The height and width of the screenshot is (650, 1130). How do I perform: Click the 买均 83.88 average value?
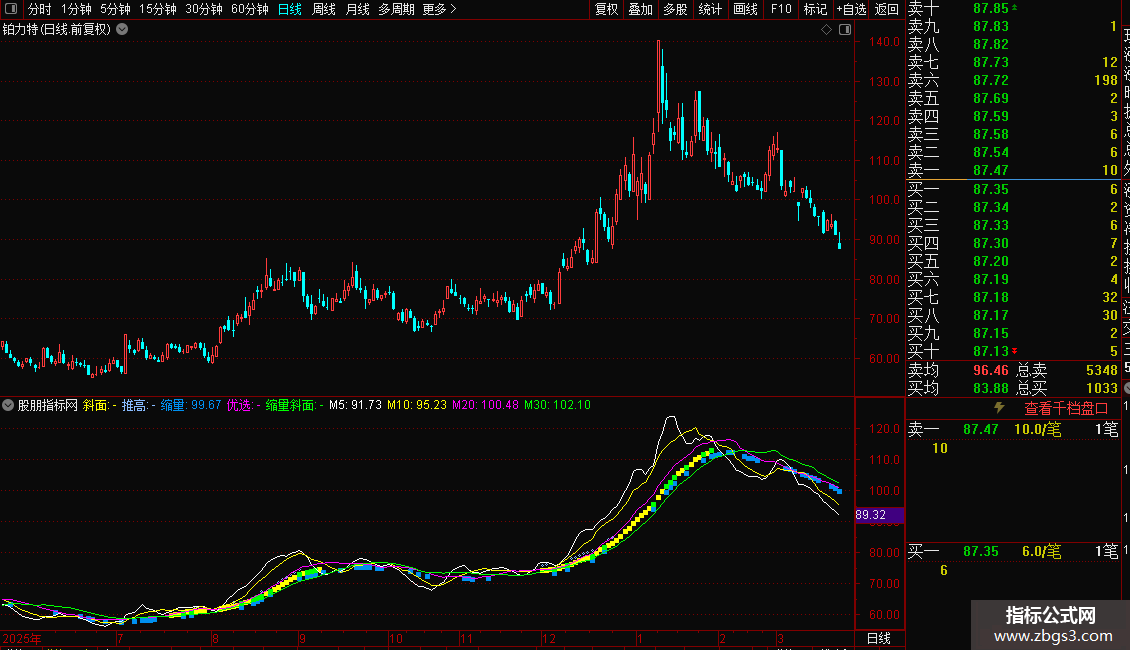tap(991, 388)
